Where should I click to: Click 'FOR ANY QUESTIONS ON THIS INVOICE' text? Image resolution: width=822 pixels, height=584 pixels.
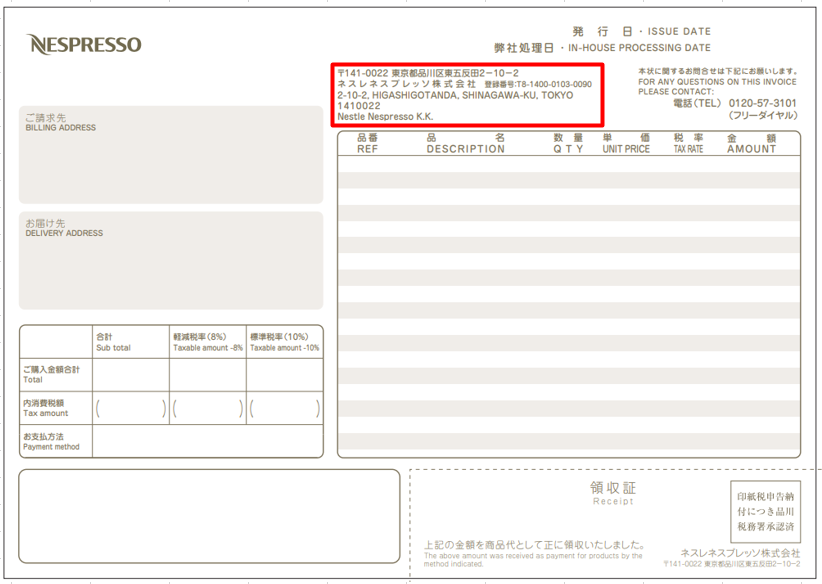pos(717,82)
